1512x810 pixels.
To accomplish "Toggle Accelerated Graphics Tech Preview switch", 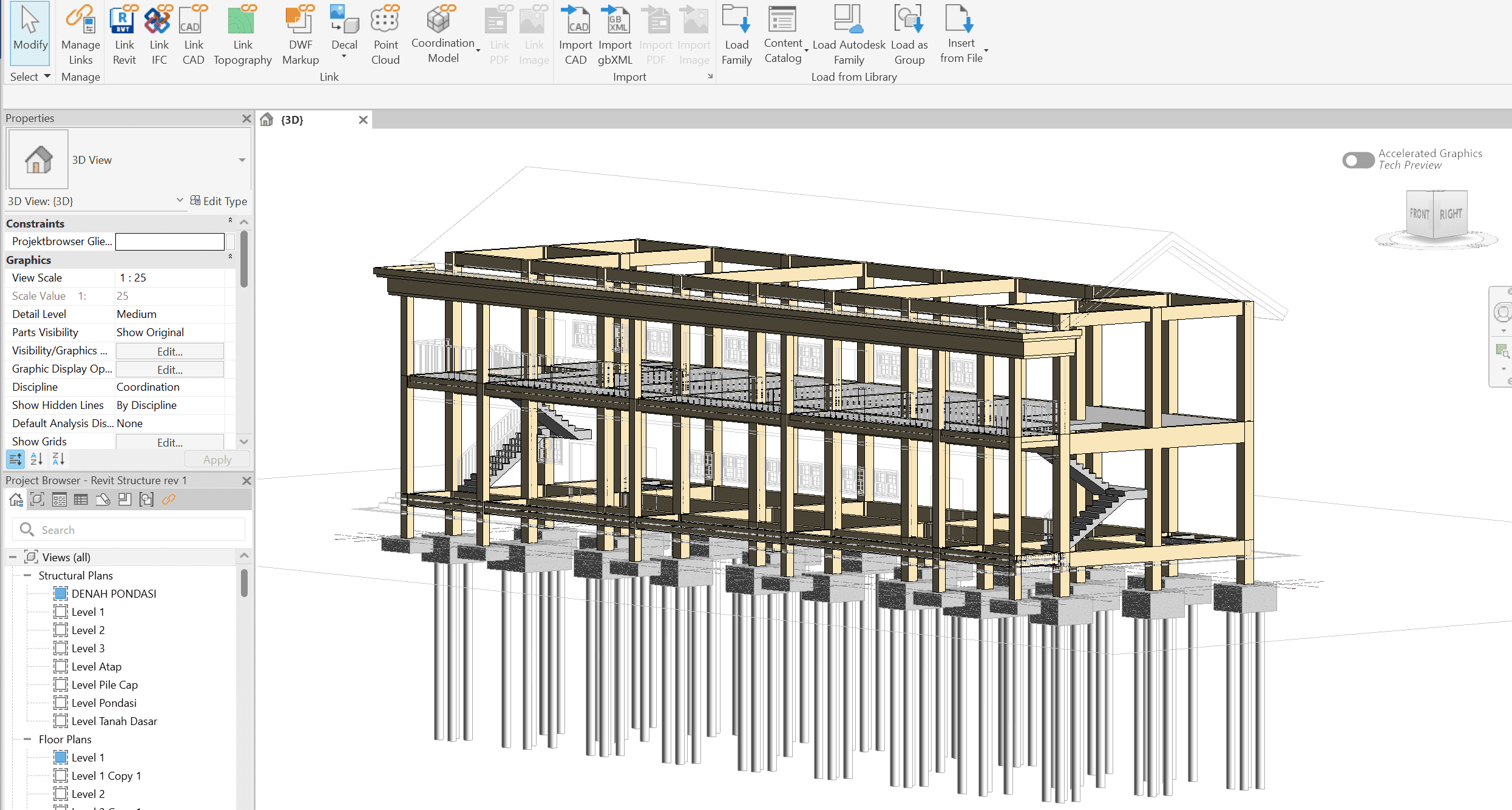I will 1358,160.
